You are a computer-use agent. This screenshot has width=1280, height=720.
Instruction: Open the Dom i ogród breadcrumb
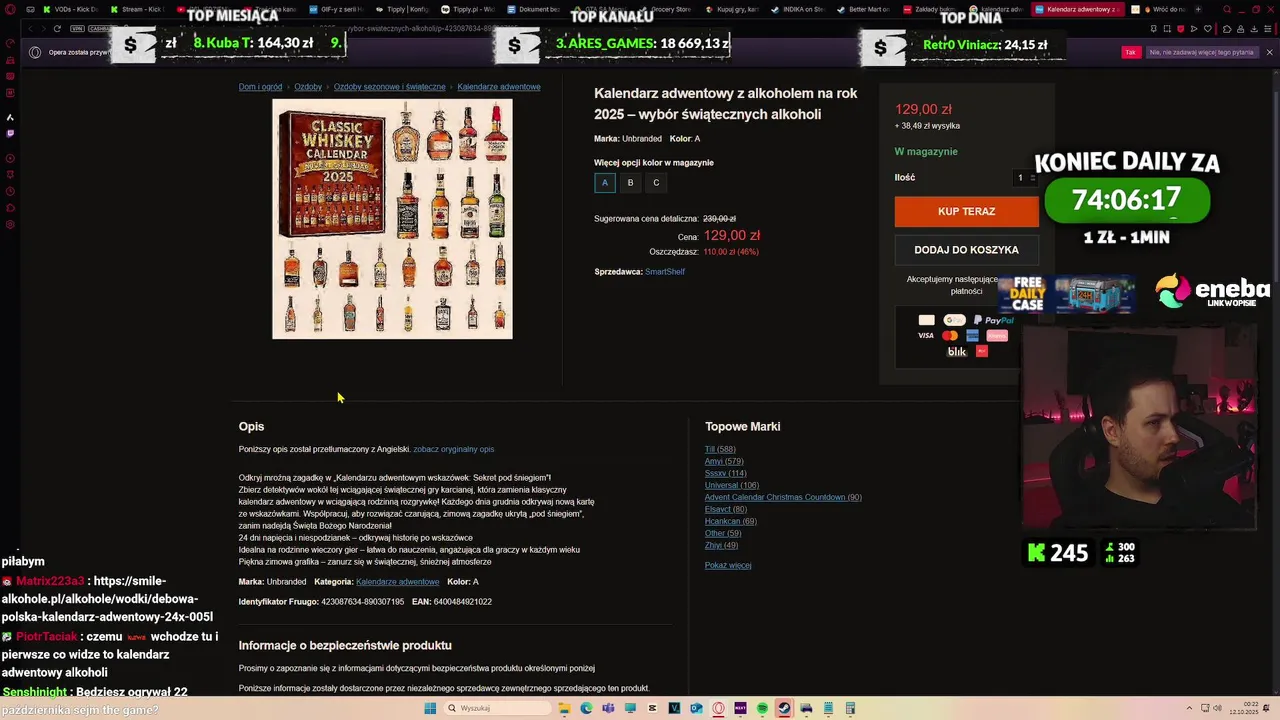(x=260, y=87)
